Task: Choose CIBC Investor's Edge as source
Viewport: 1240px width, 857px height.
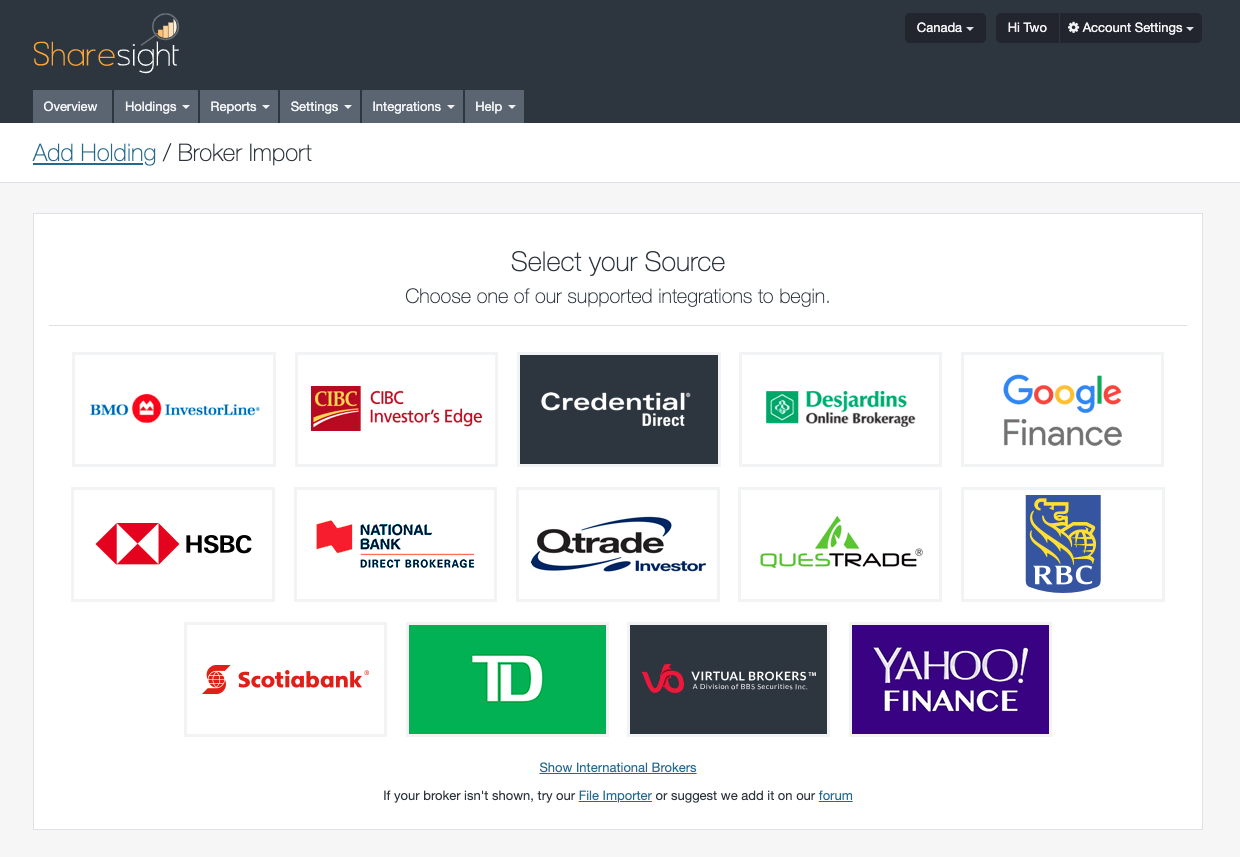Action: pos(396,409)
